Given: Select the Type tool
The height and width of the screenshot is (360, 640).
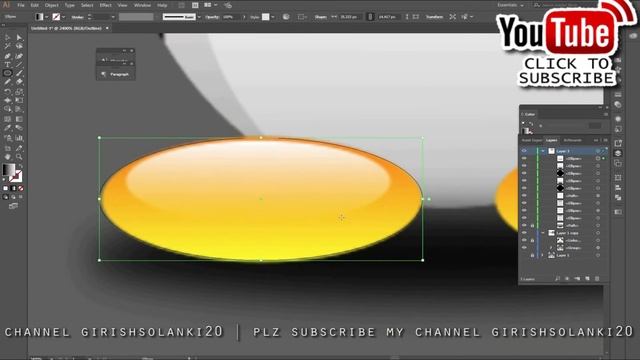Looking at the screenshot, I should click(x=7, y=64).
